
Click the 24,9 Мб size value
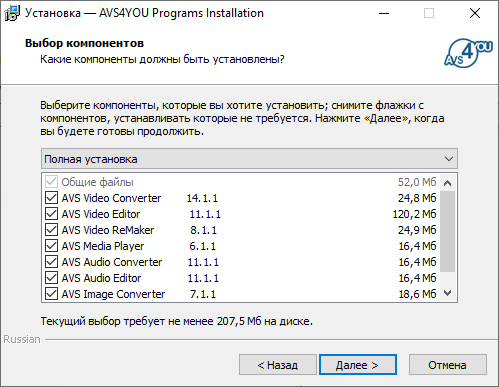point(417,230)
